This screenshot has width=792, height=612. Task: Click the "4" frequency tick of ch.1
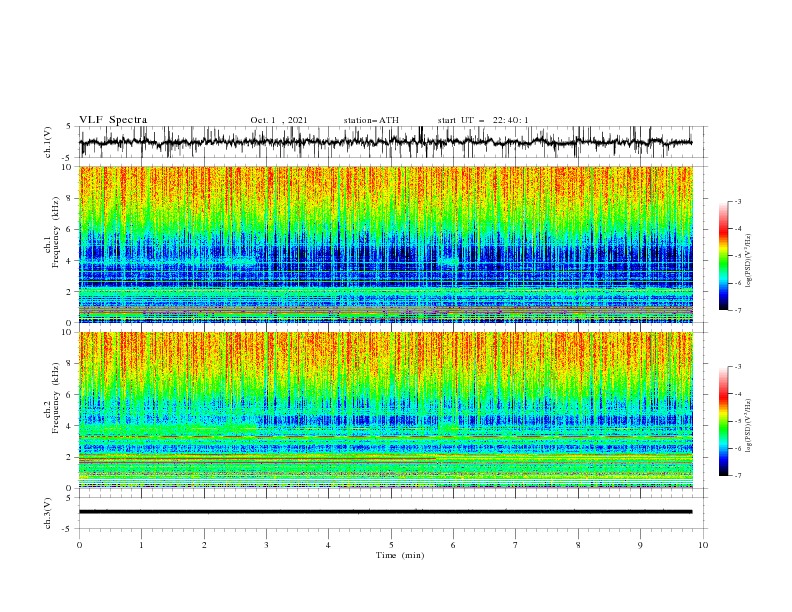coord(70,261)
